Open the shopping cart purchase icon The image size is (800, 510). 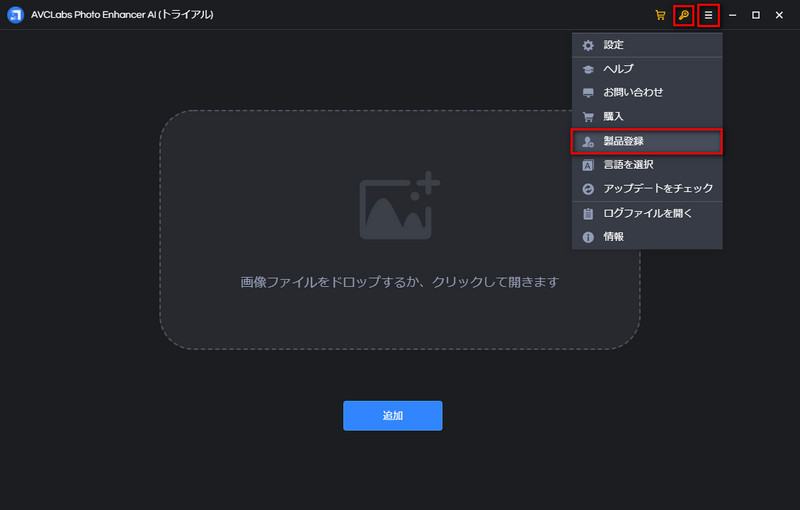point(660,15)
